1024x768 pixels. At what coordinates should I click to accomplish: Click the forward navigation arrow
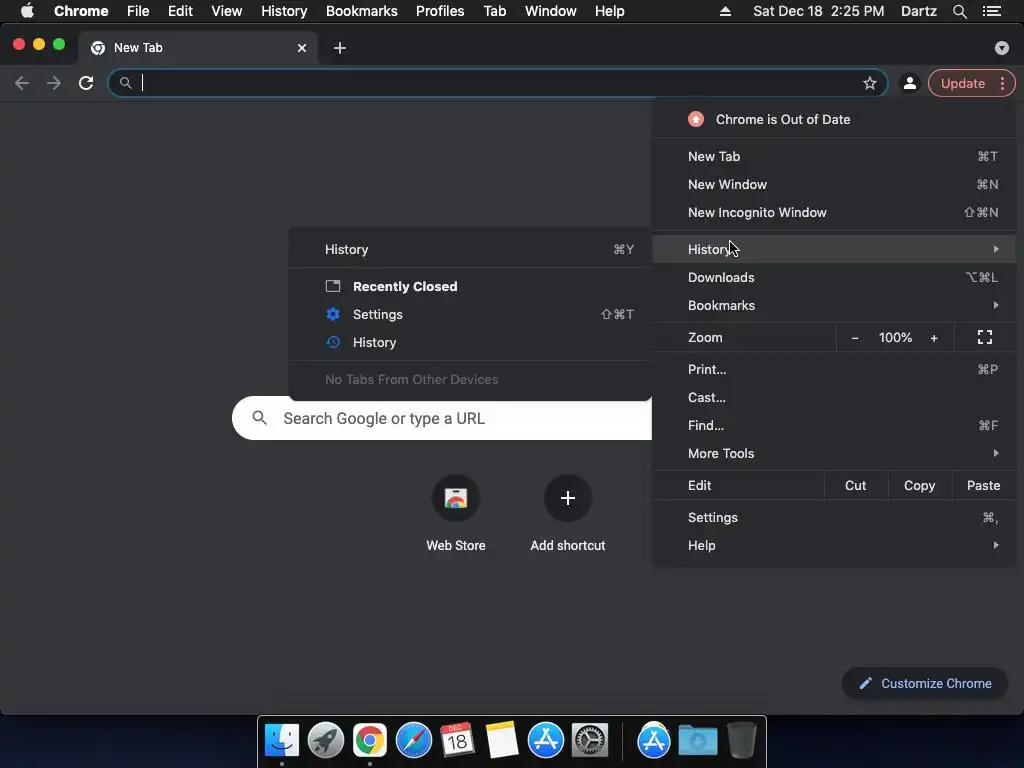pyautogui.click(x=54, y=83)
